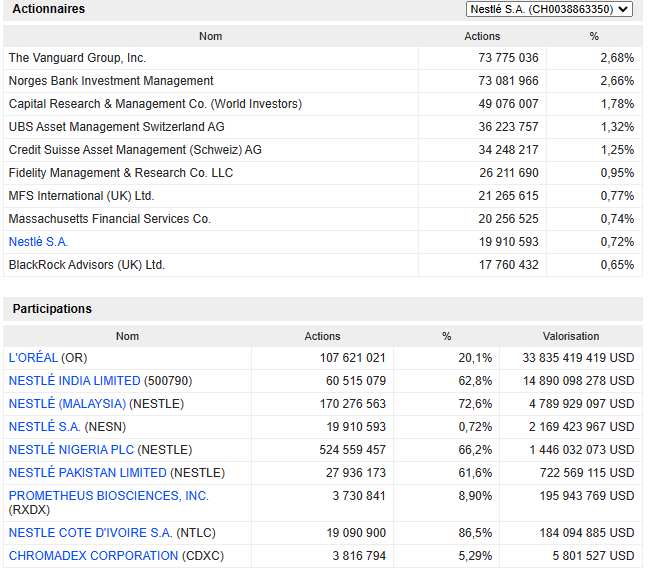The height and width of the screenshot is (579, 666).
Task: Click NESTLÉ S.A. link in Participations
Action: coord(45,427)
